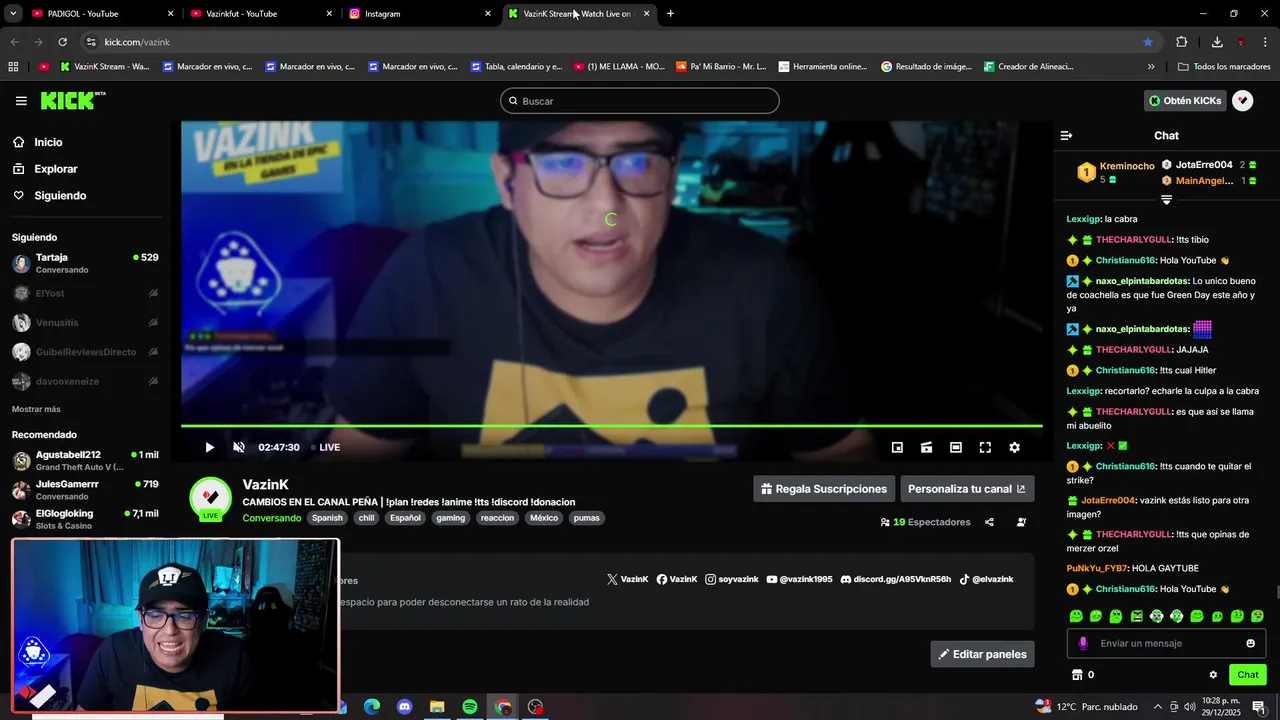
Task: Focus the Enviar un mensaje field
Action: 1166,643
